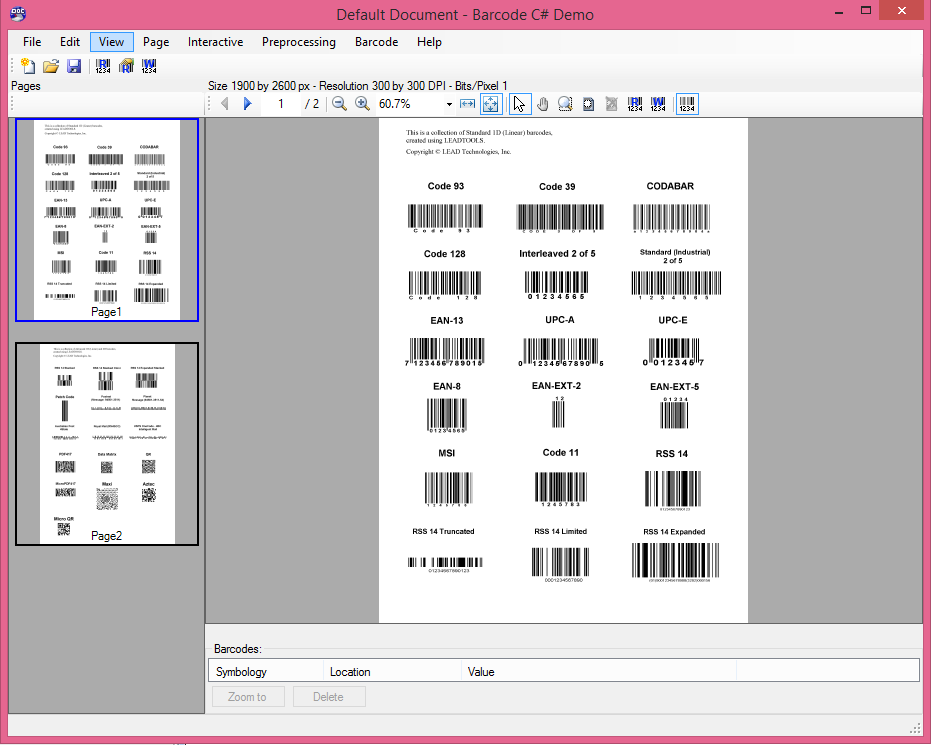Open the Preprocessing menu

(299, 42)
